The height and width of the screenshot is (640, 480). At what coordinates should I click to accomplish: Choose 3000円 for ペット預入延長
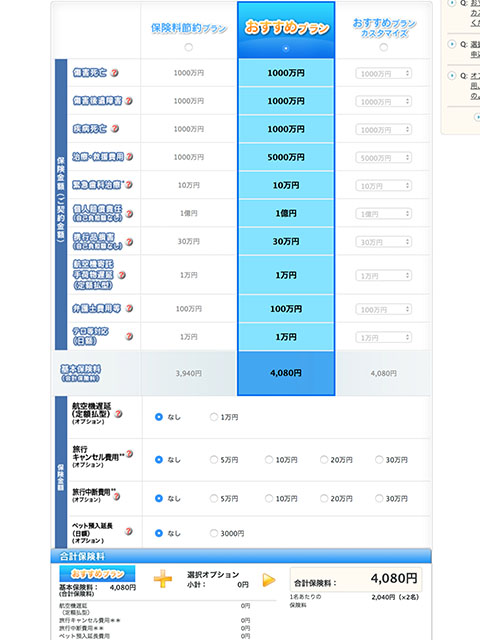pyautogui.click(x=214, y=533)
